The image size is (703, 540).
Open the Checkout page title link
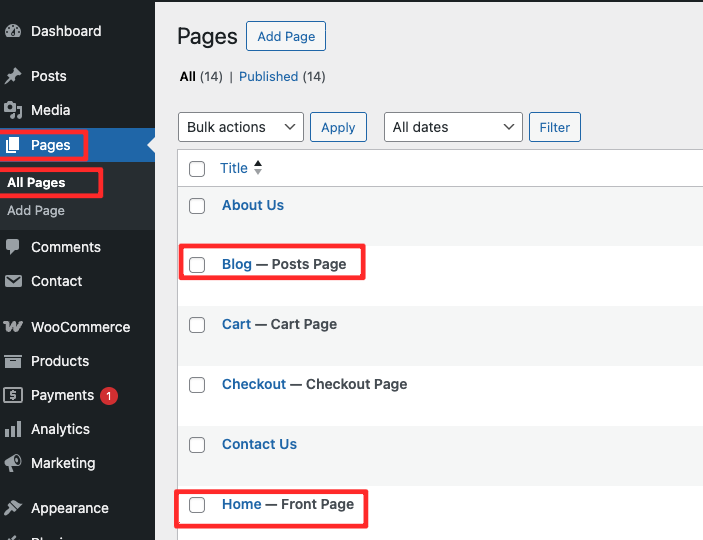click(x=254, y=384)
